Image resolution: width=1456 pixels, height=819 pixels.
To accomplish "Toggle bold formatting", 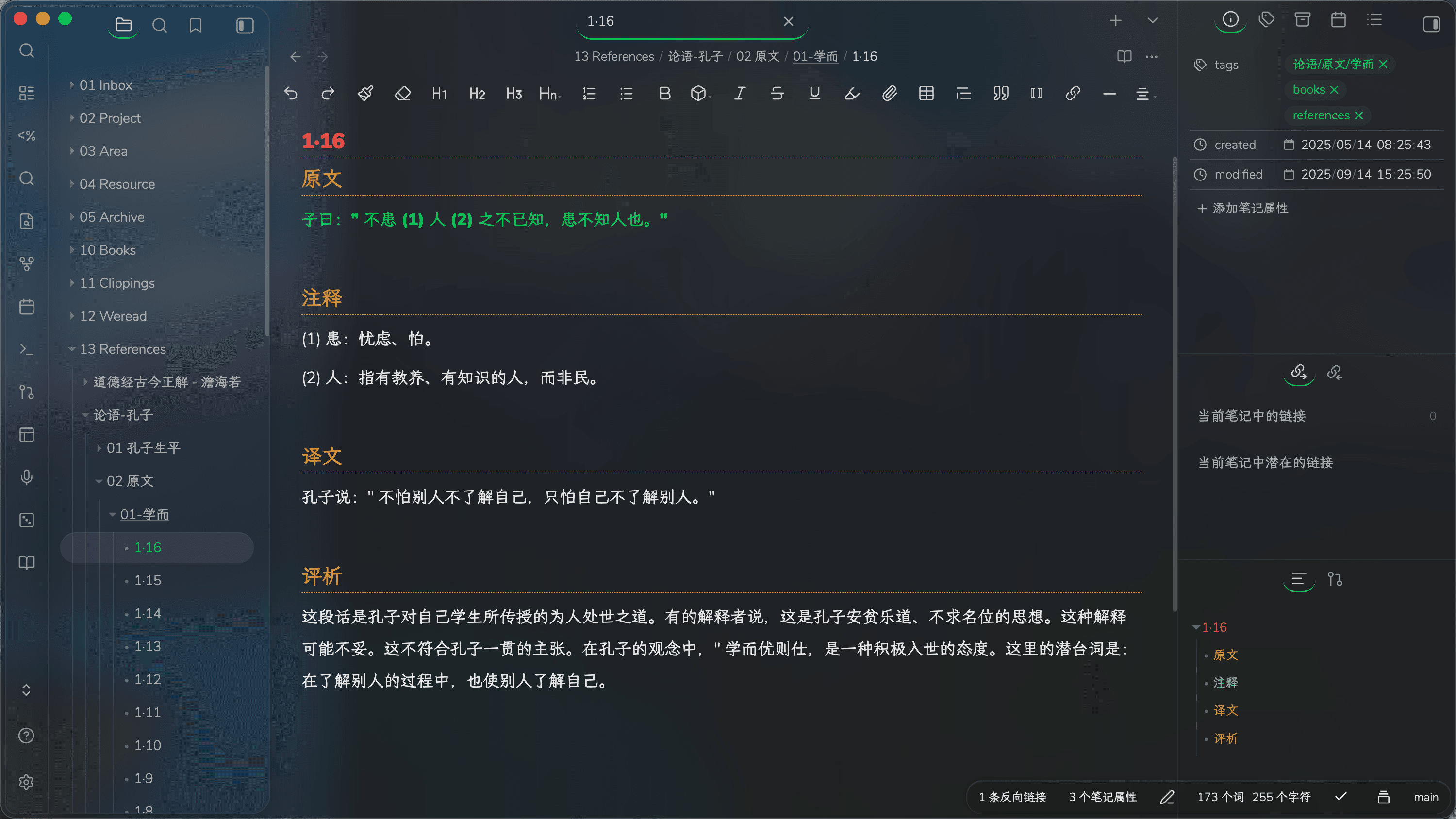I will point(665,93).
